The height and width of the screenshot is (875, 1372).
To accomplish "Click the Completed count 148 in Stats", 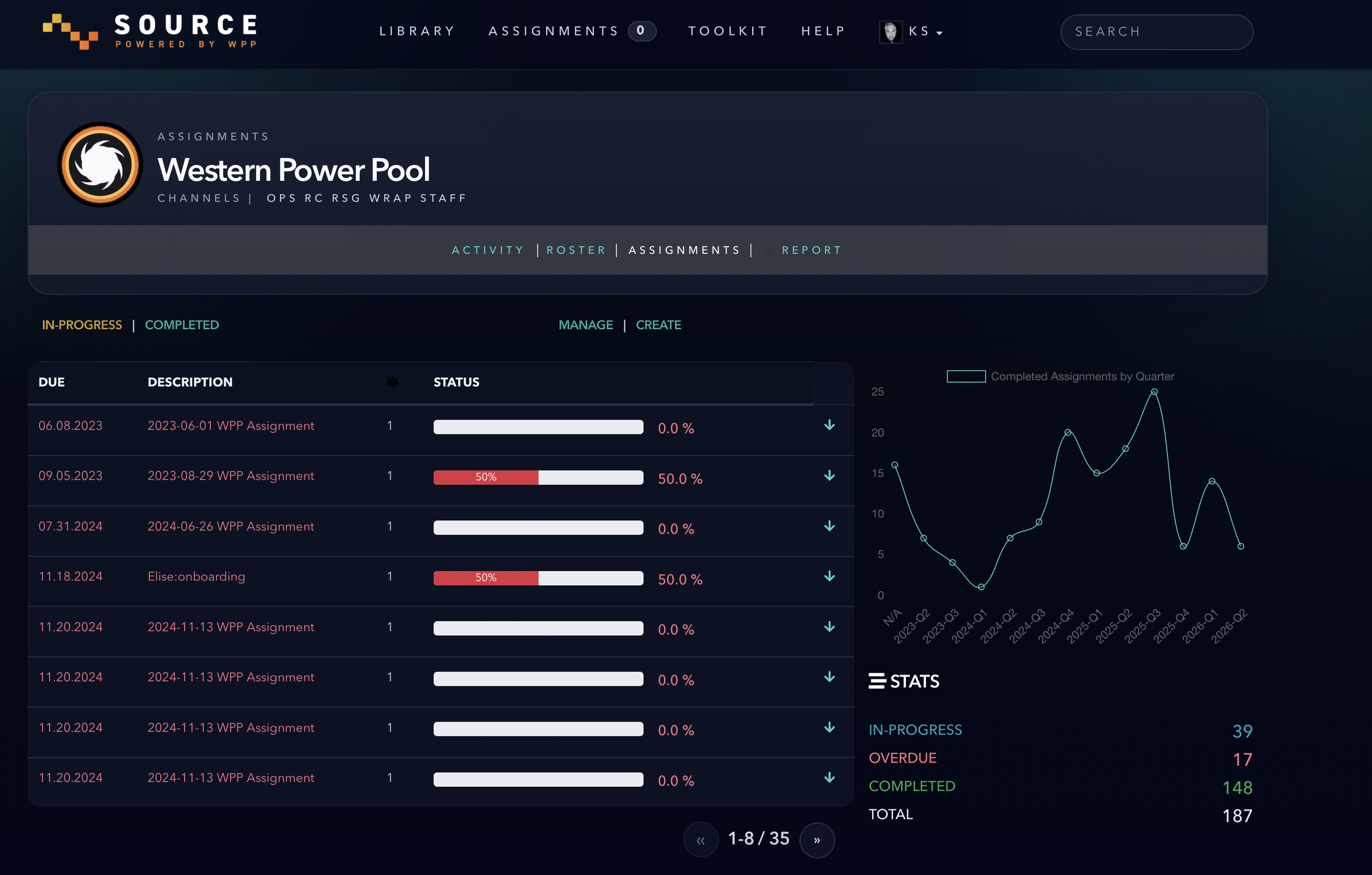I will click(x=1237, y=787).
